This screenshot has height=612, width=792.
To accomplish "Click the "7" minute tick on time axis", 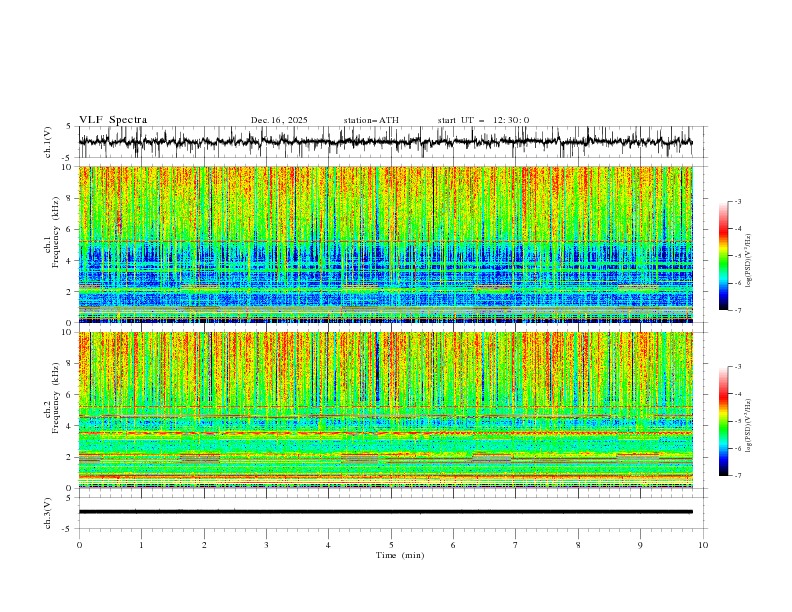I will pos(516,545).
